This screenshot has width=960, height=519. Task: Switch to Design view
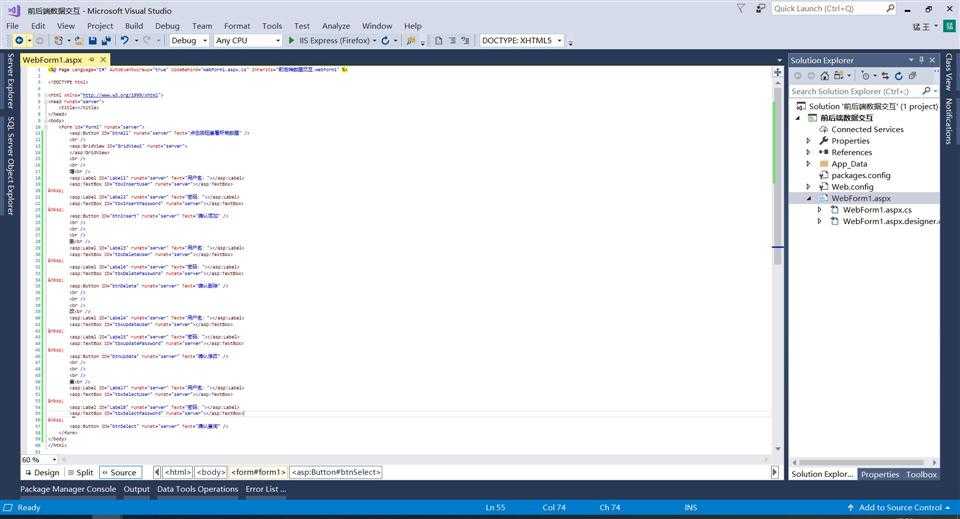coord(42,472)
